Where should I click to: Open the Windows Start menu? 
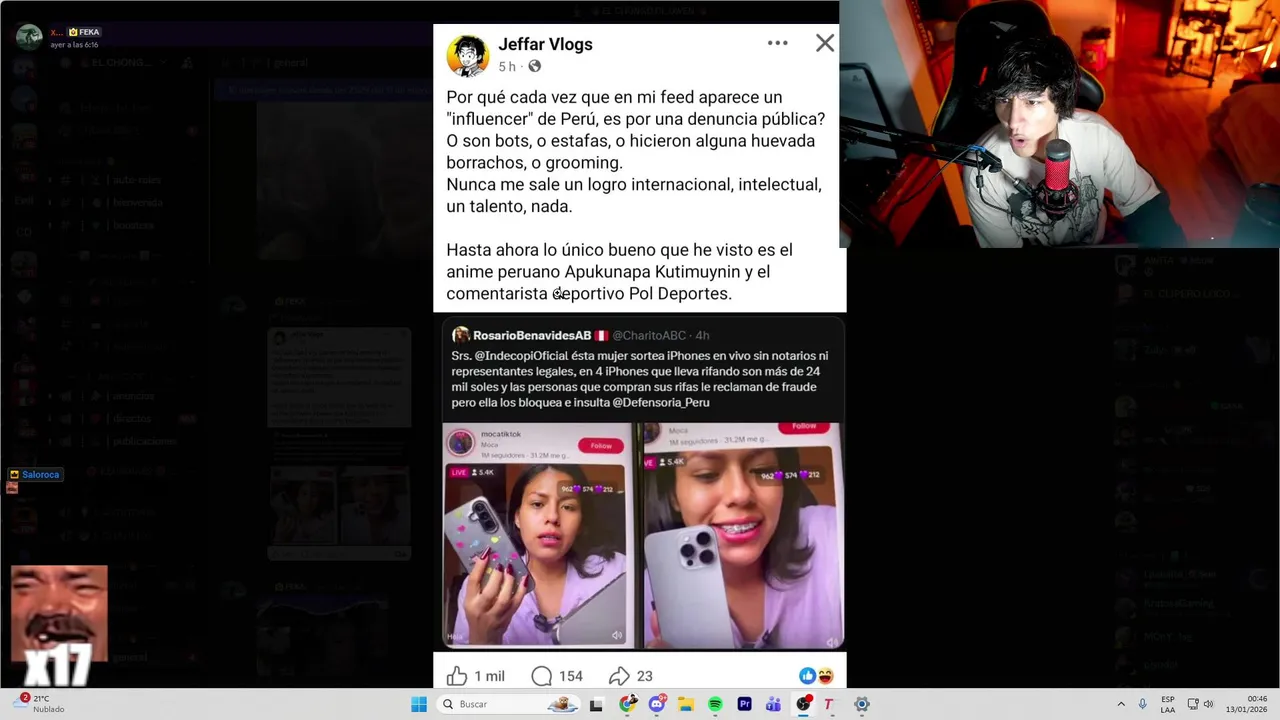coord(419,704)
